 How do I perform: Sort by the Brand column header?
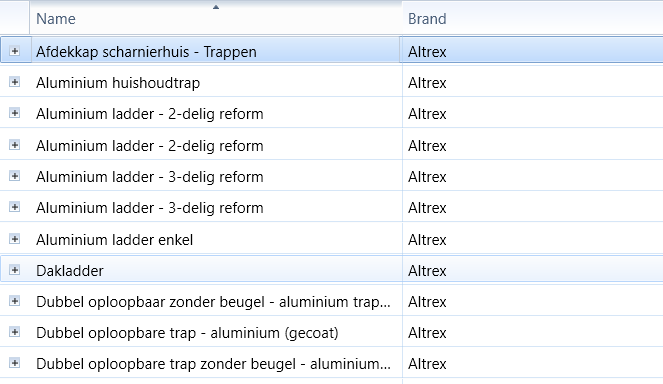pos(532,18)
